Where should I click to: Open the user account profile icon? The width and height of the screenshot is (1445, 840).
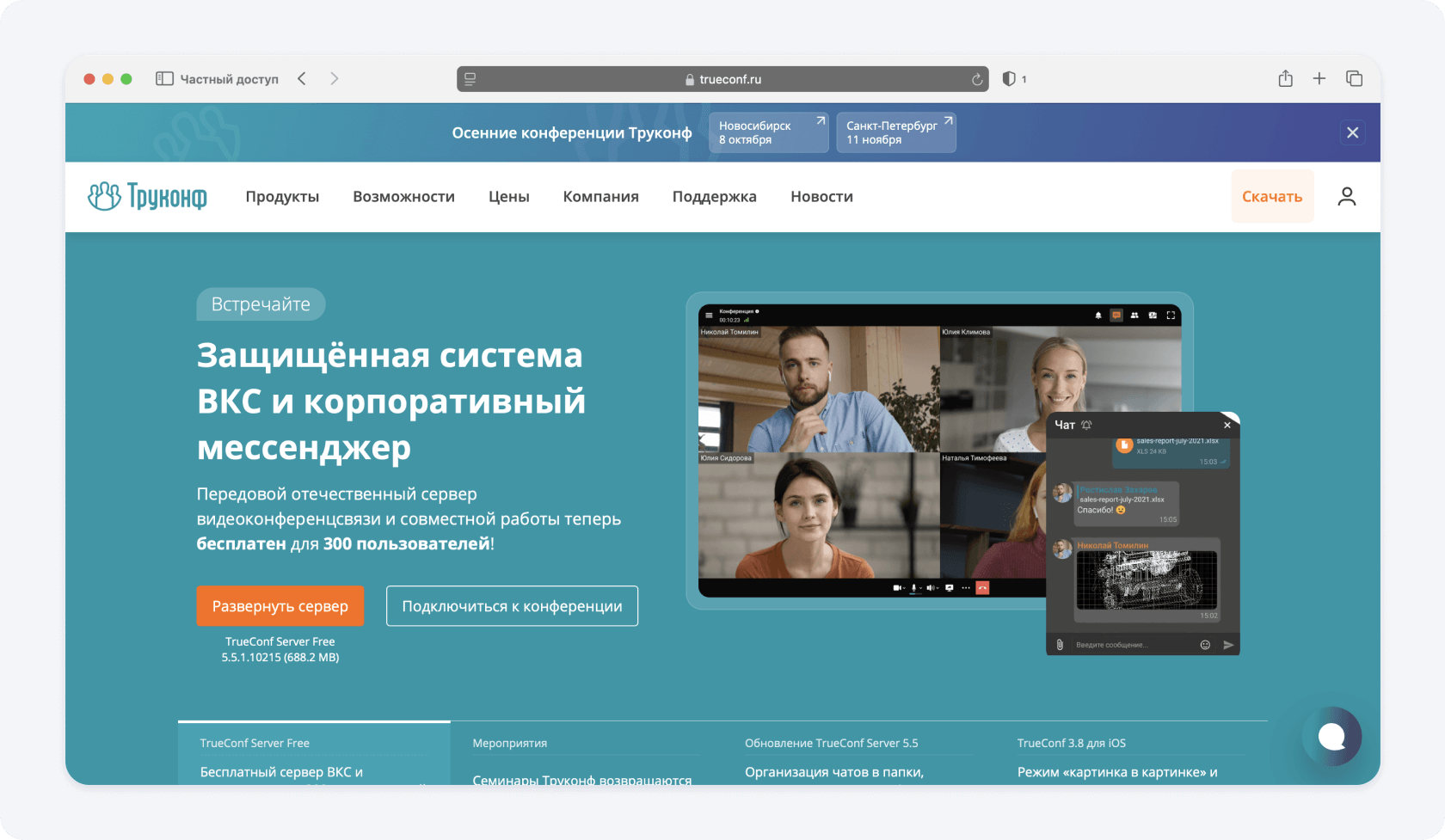[1346, 197]
